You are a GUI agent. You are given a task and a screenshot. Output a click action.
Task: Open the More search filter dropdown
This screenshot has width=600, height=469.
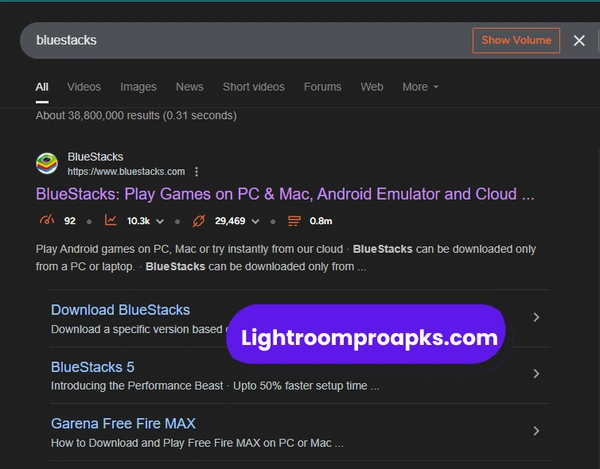tap(420, 87)
